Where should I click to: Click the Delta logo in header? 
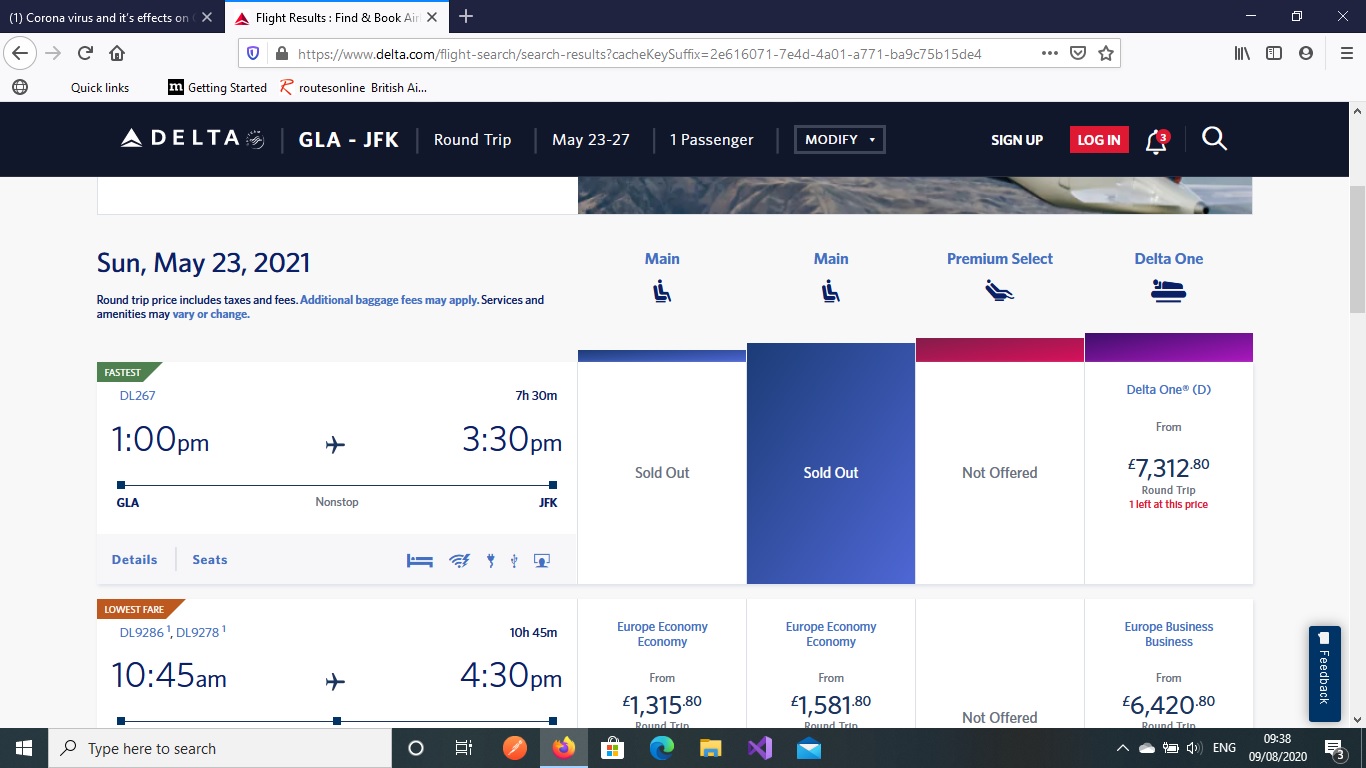click(x=192, y=139)
